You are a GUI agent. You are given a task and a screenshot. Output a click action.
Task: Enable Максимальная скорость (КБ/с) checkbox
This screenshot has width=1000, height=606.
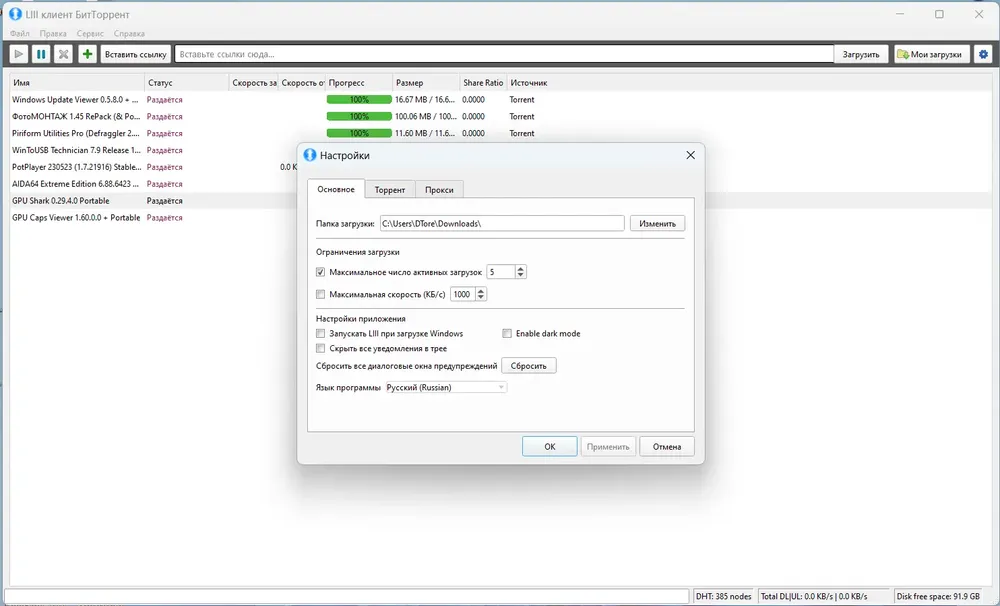click(x=320, y=294)
